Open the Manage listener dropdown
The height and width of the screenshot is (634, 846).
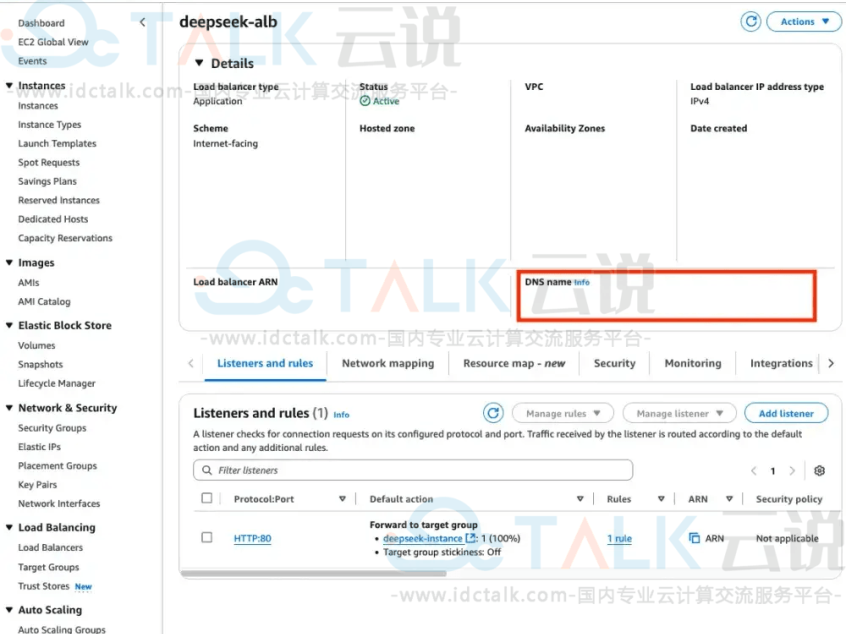[x=679, y=413]
